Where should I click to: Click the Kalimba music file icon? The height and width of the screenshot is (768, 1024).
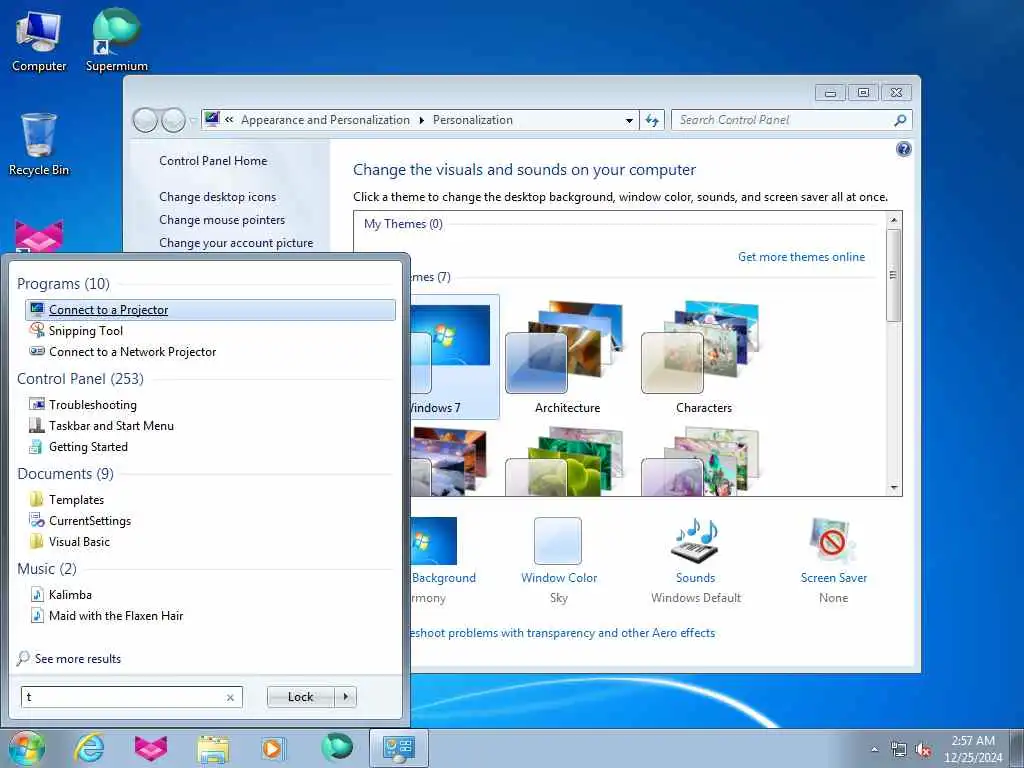pos(37,594)
